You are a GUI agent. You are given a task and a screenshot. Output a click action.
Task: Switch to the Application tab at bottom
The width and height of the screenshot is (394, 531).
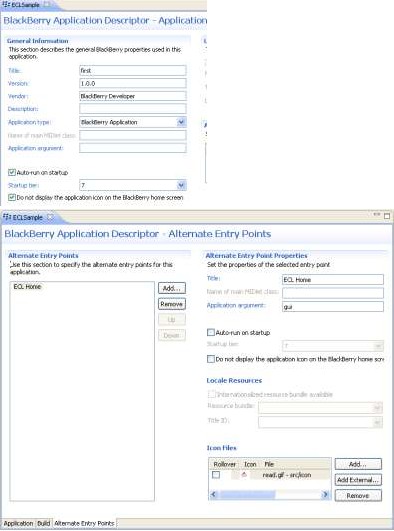coord(18,523)
